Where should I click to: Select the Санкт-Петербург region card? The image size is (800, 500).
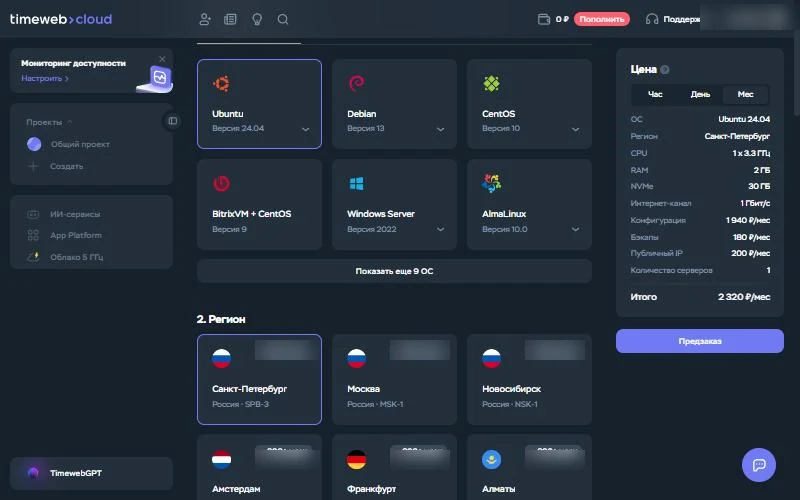[259, 379]
